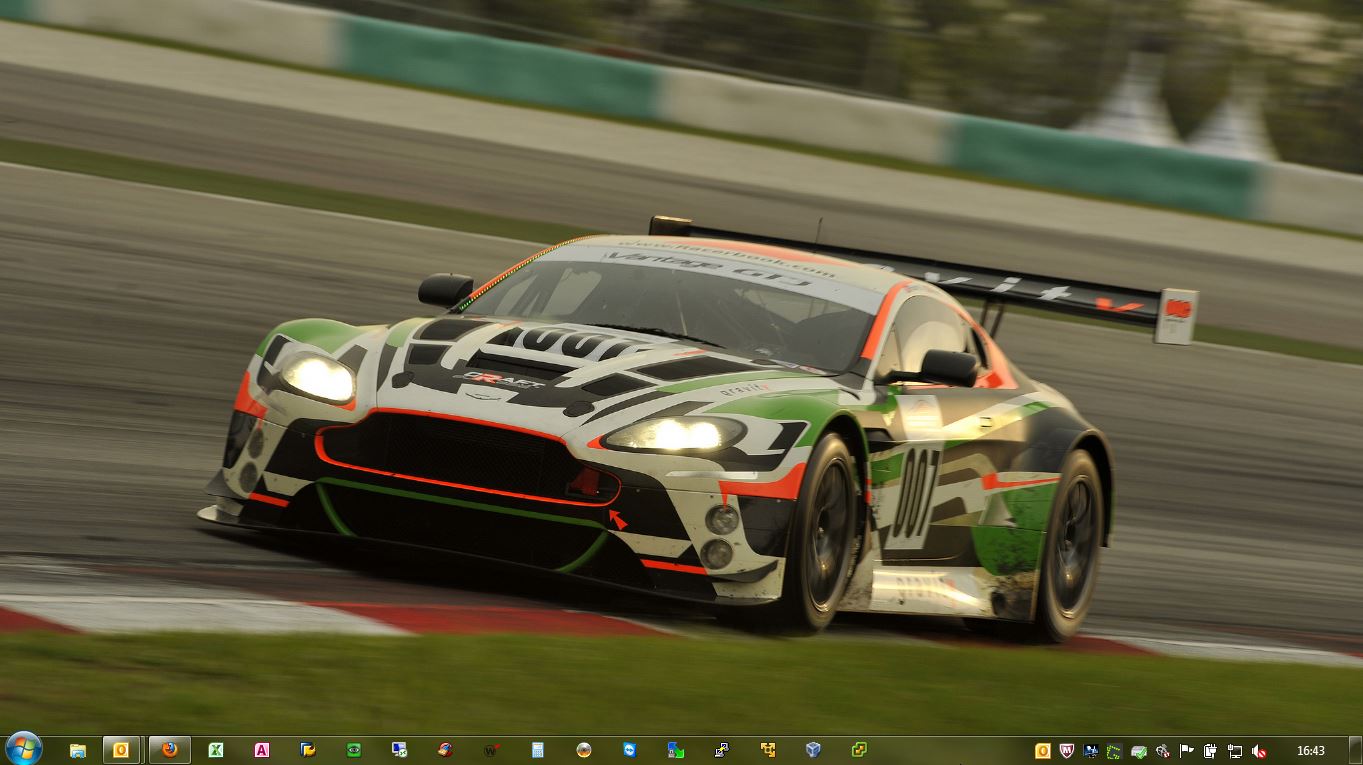Open the clock showing 16:43
The height and width of the screenshot is (765, 1363).
pos(1310,751)
